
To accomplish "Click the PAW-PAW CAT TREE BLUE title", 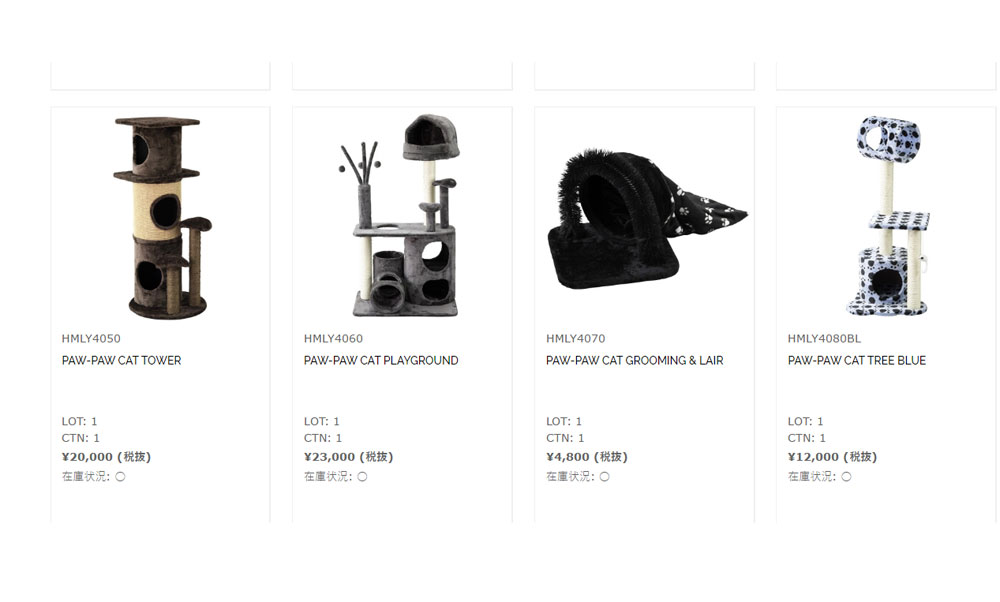I will pyautogui.click(x=857, y=360).
